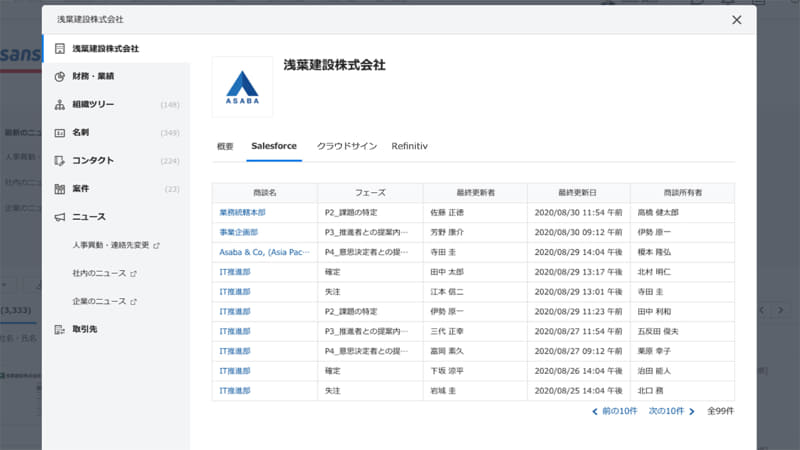
Task: Click the ASABA company logo
Action: pyautogui.click(x=242, y=87)
